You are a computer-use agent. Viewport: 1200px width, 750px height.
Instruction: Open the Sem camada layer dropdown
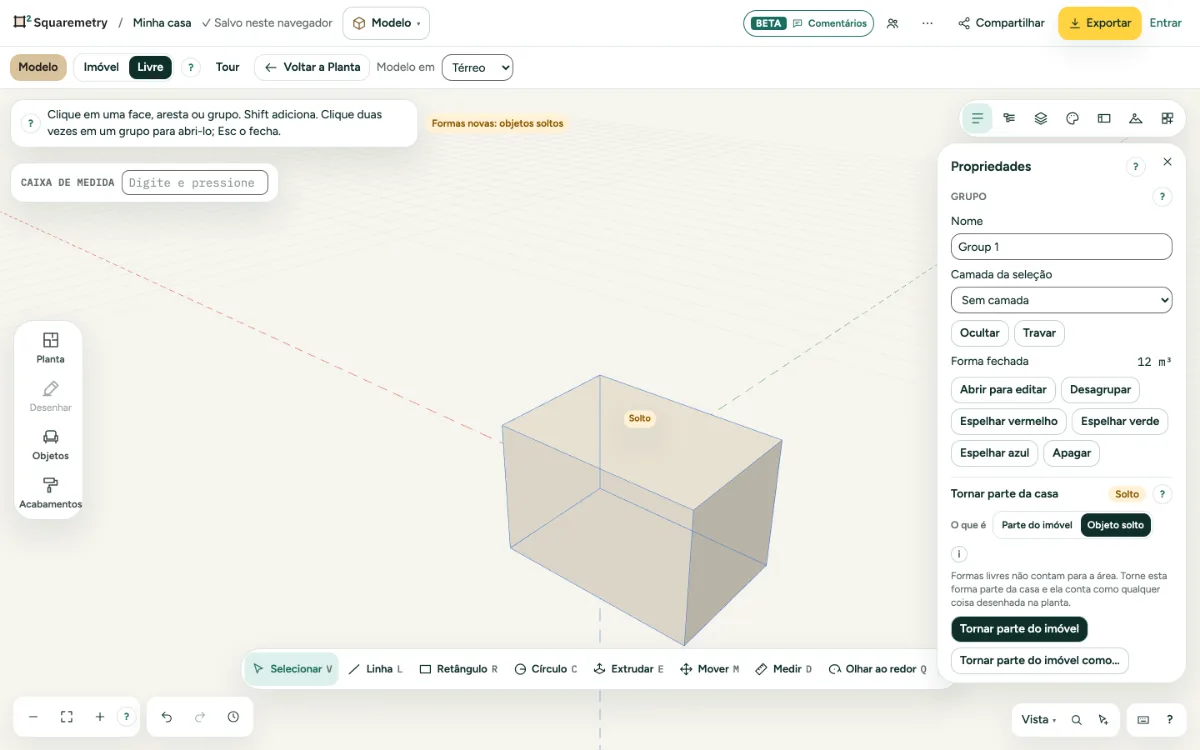1061,300
